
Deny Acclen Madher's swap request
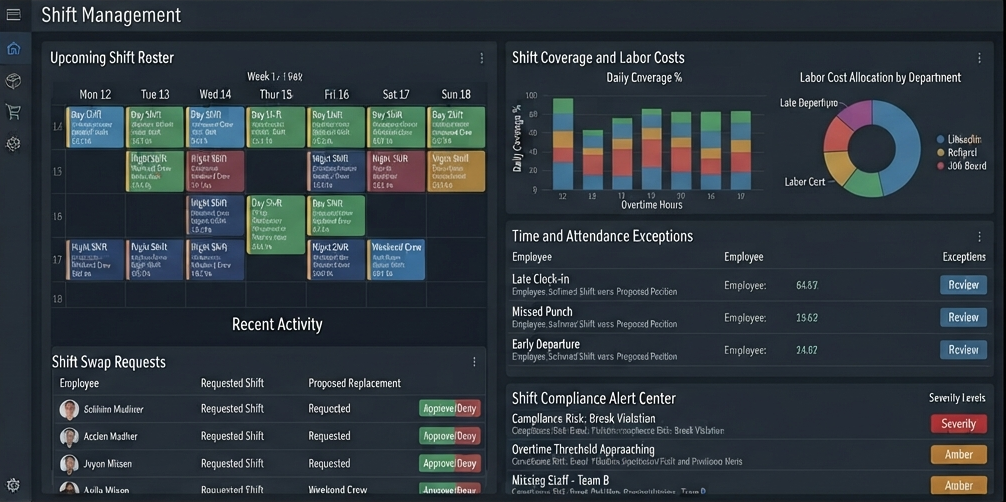pyautogui.click(x=468, y=436)
